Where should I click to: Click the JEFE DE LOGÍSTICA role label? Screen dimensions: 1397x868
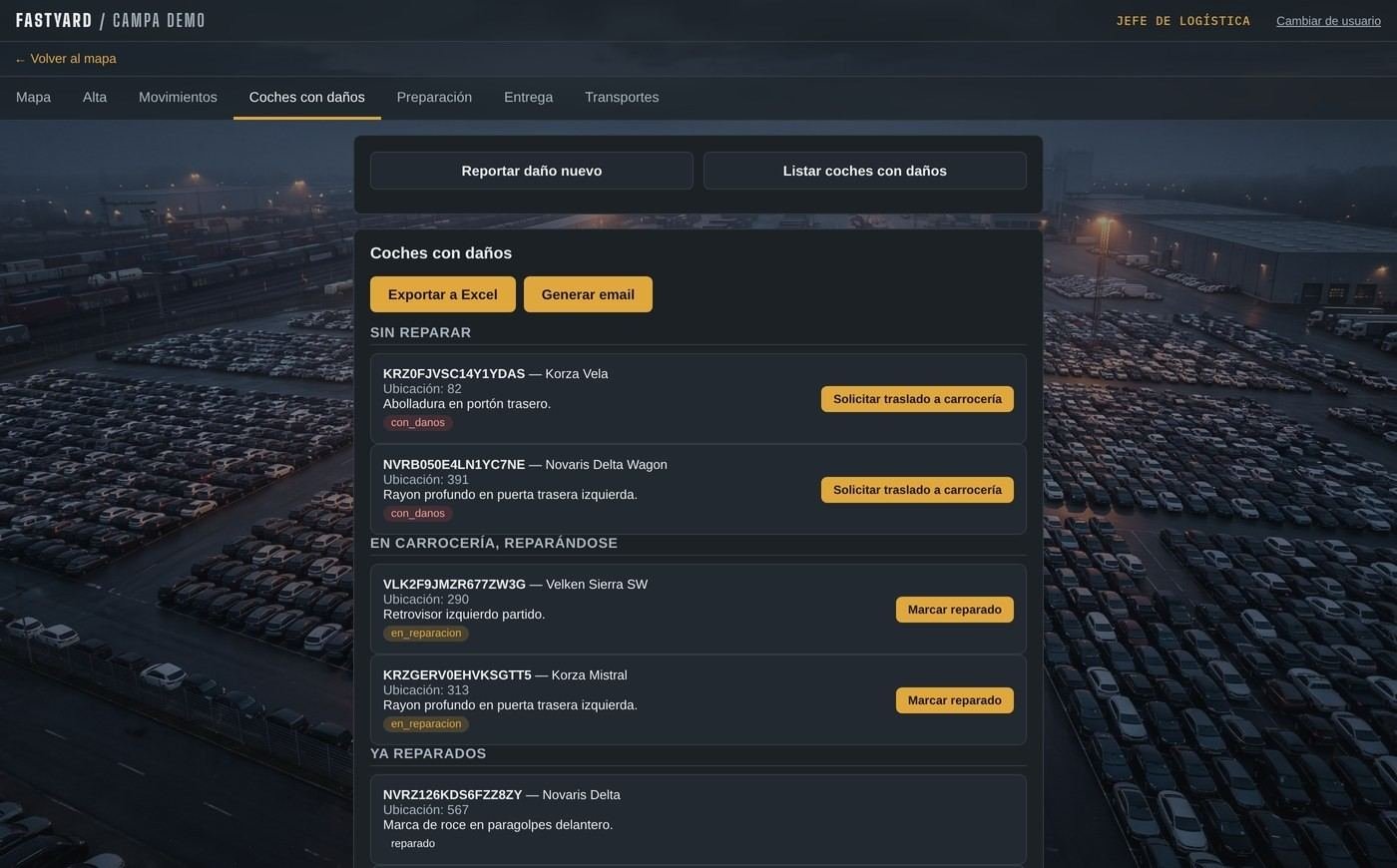click(1183, 21)
